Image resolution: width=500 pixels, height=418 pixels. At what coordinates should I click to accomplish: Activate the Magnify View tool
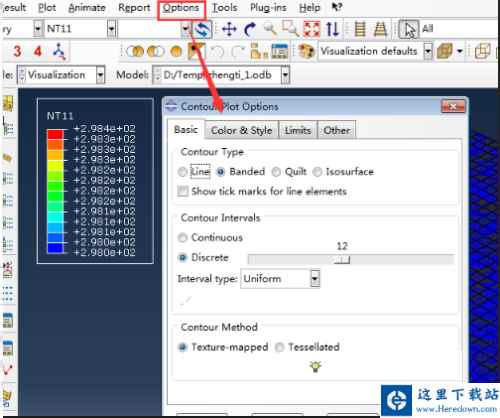click(x=270, y=29)
